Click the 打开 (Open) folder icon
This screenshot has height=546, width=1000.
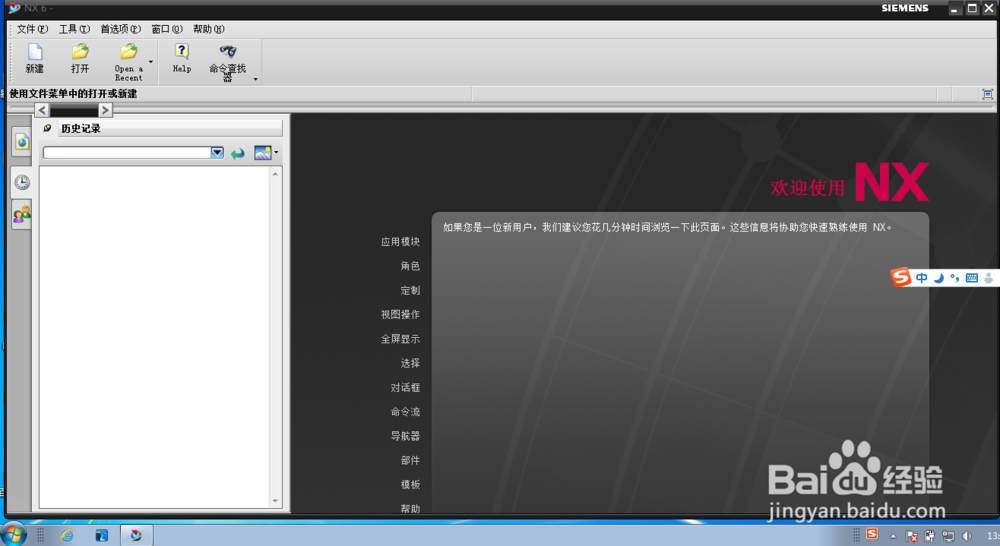tap(80, 52)
